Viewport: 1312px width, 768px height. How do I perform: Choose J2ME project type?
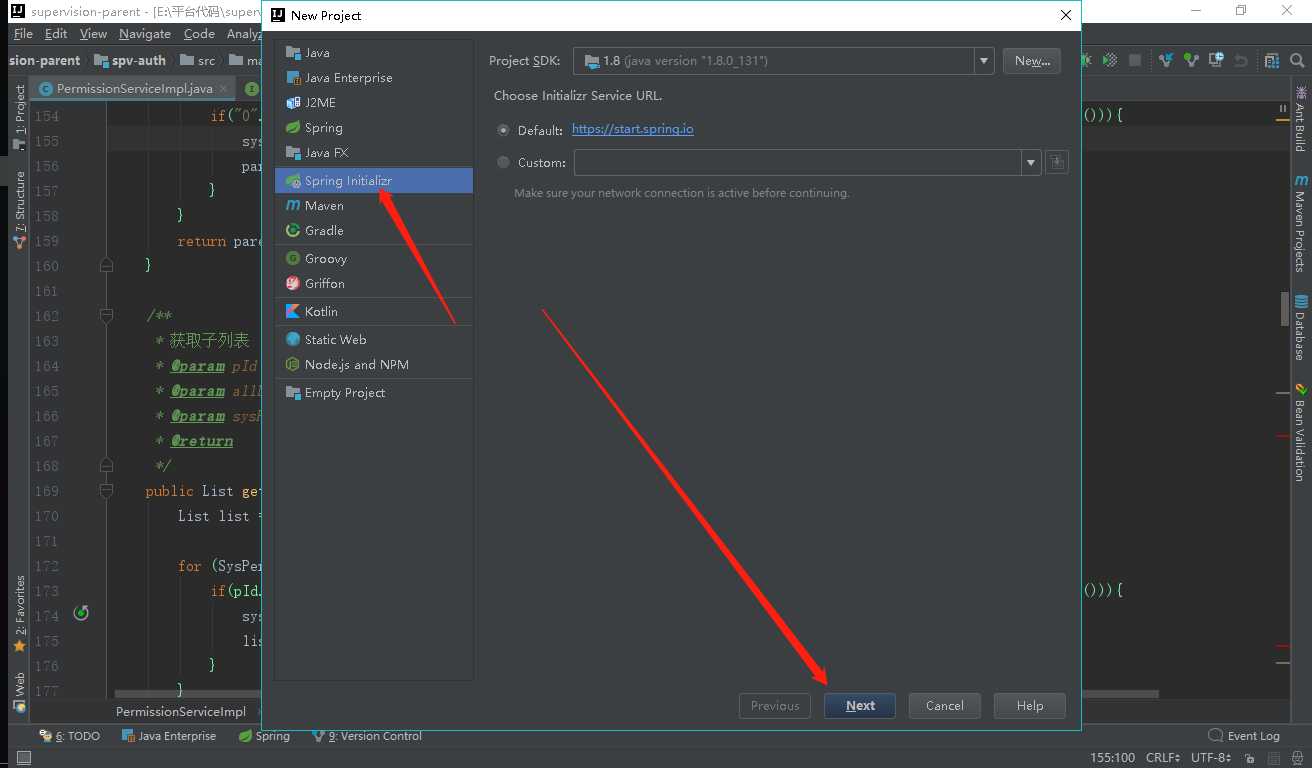[x=373, y=103]
